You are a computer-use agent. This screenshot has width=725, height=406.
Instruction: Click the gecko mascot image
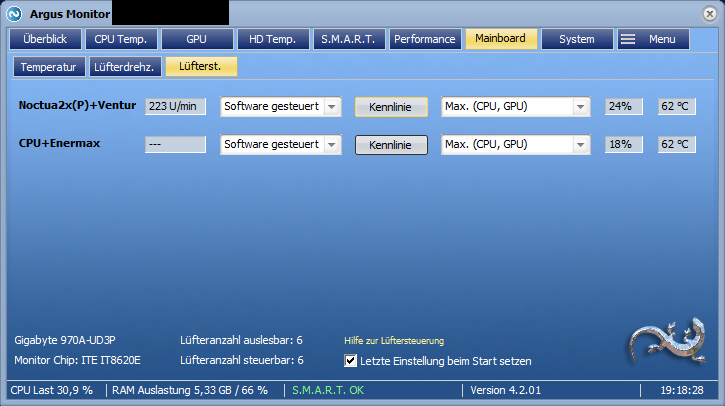pos(668,341)
